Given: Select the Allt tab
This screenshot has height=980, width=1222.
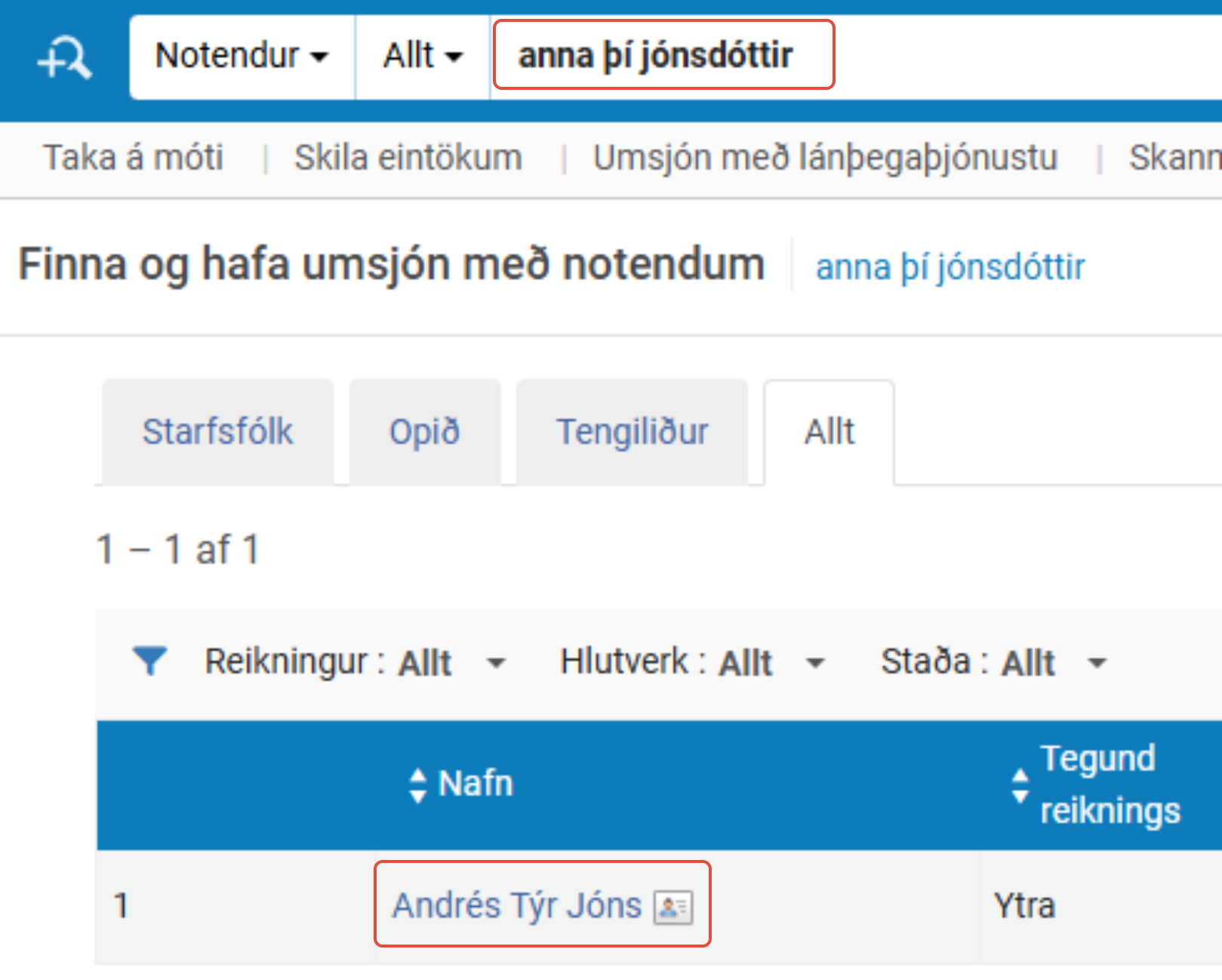Looking at the screenshot, I should (829, 432).
